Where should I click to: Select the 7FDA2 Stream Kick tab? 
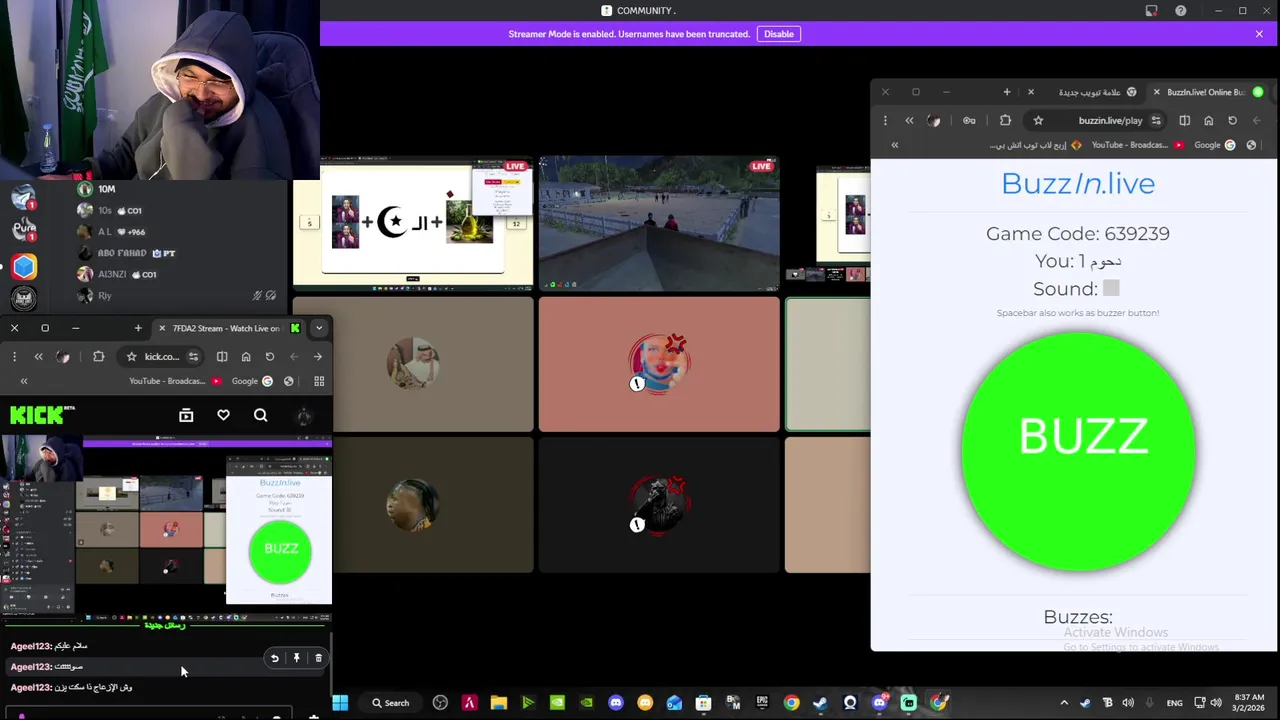coord(228,328)
